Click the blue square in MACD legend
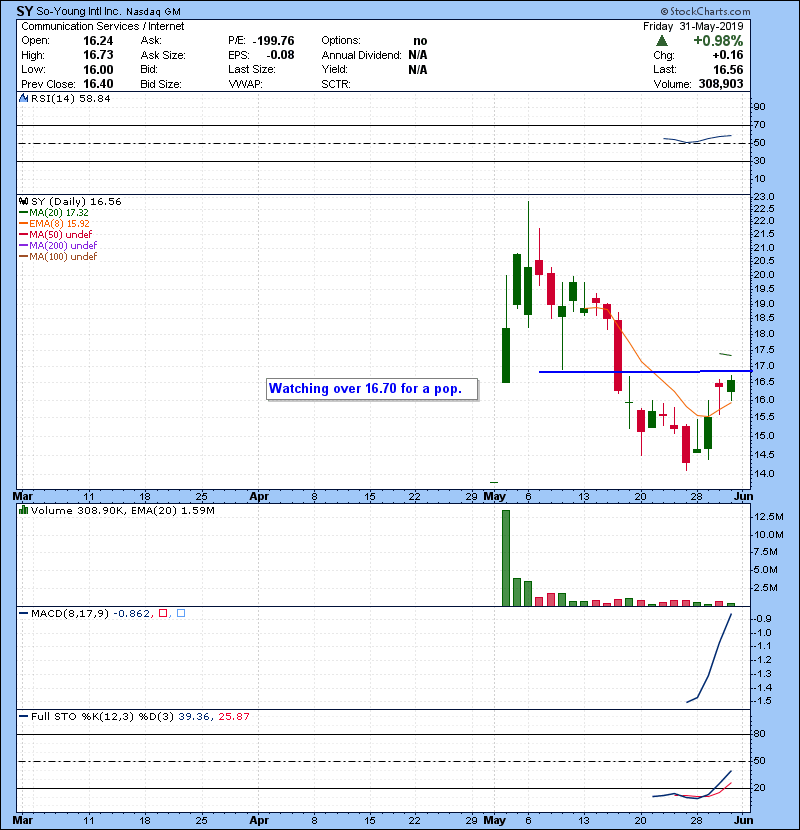 pyautogui.click(x=181, y=613)
